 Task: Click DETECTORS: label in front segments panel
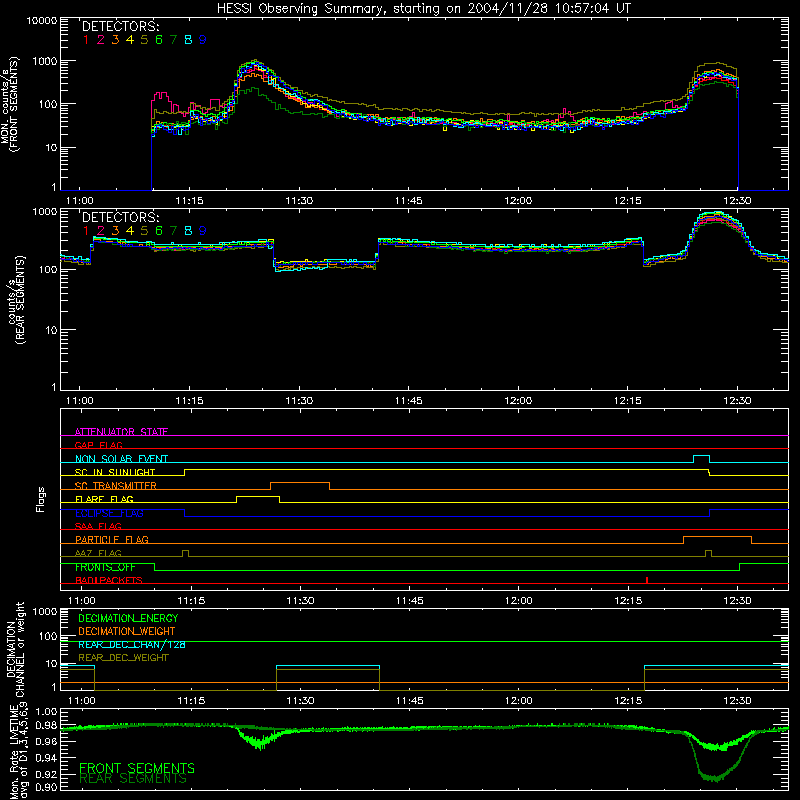[x=121, y=27]
